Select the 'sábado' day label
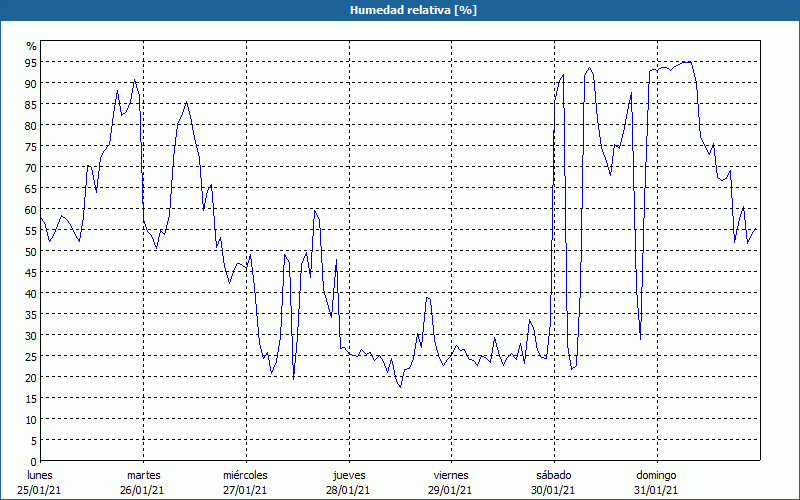 [x=554, y=475]
